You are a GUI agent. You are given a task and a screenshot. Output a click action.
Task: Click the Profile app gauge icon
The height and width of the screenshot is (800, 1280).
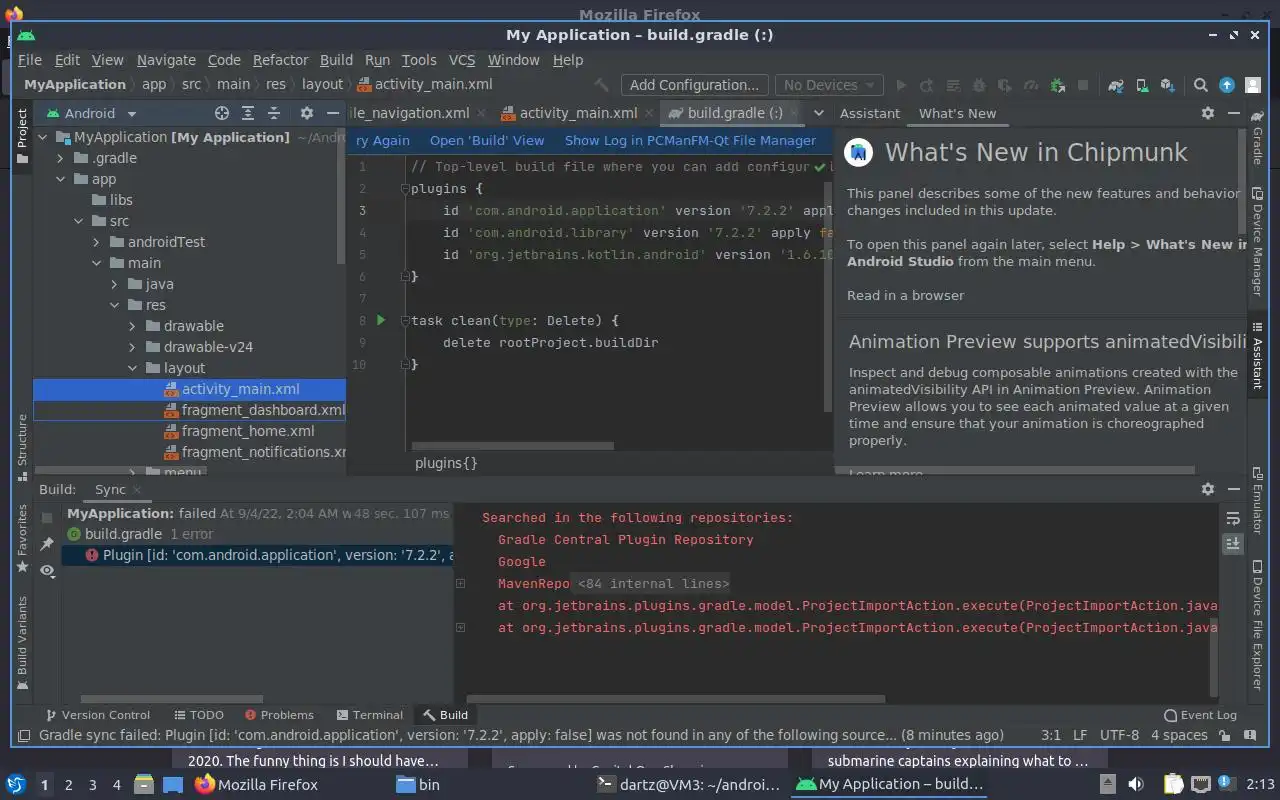1031,85
